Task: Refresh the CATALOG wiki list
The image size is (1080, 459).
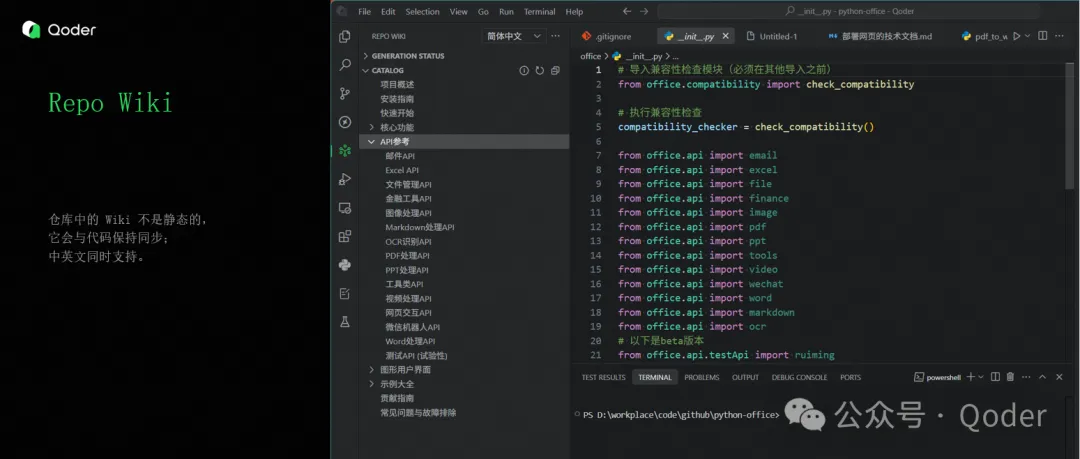Action: pyautogui.click(x=539, y=70)
